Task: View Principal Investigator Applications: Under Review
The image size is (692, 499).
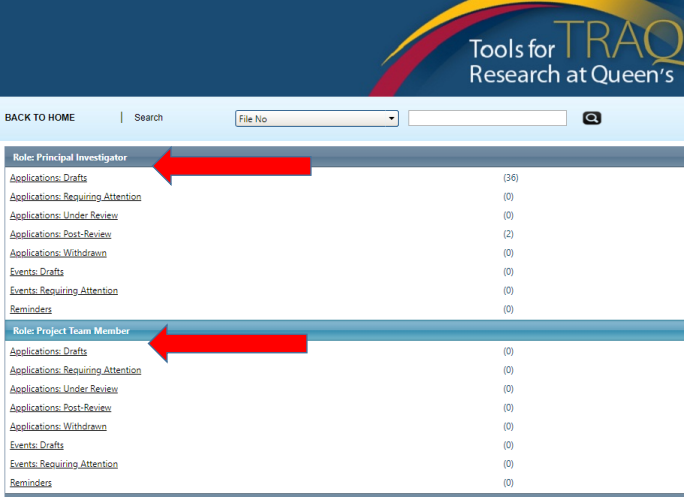Action: point(64,216)
